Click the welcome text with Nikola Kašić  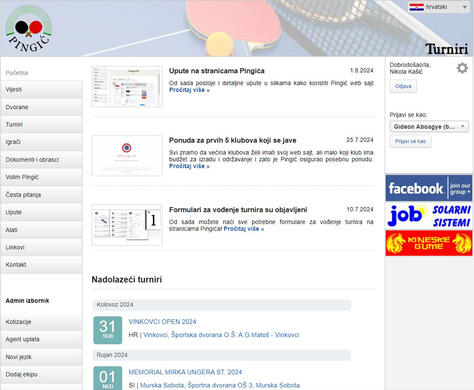[x=410, y=68]
